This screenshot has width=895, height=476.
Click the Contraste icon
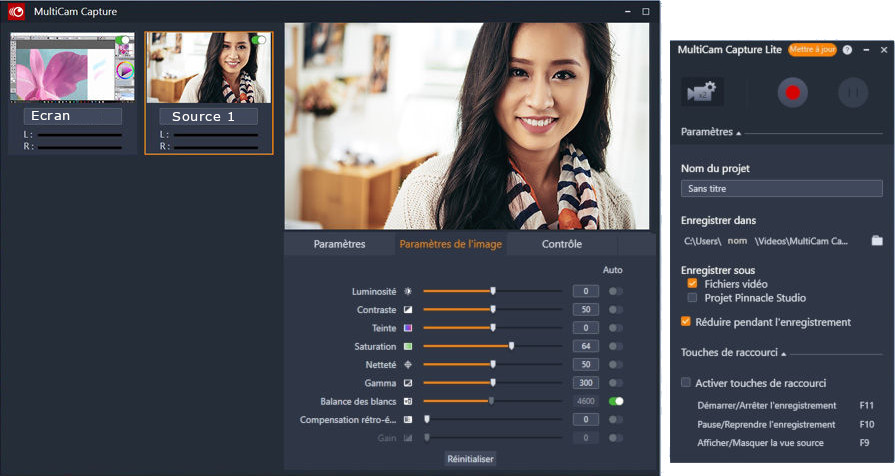click(408, 309)
